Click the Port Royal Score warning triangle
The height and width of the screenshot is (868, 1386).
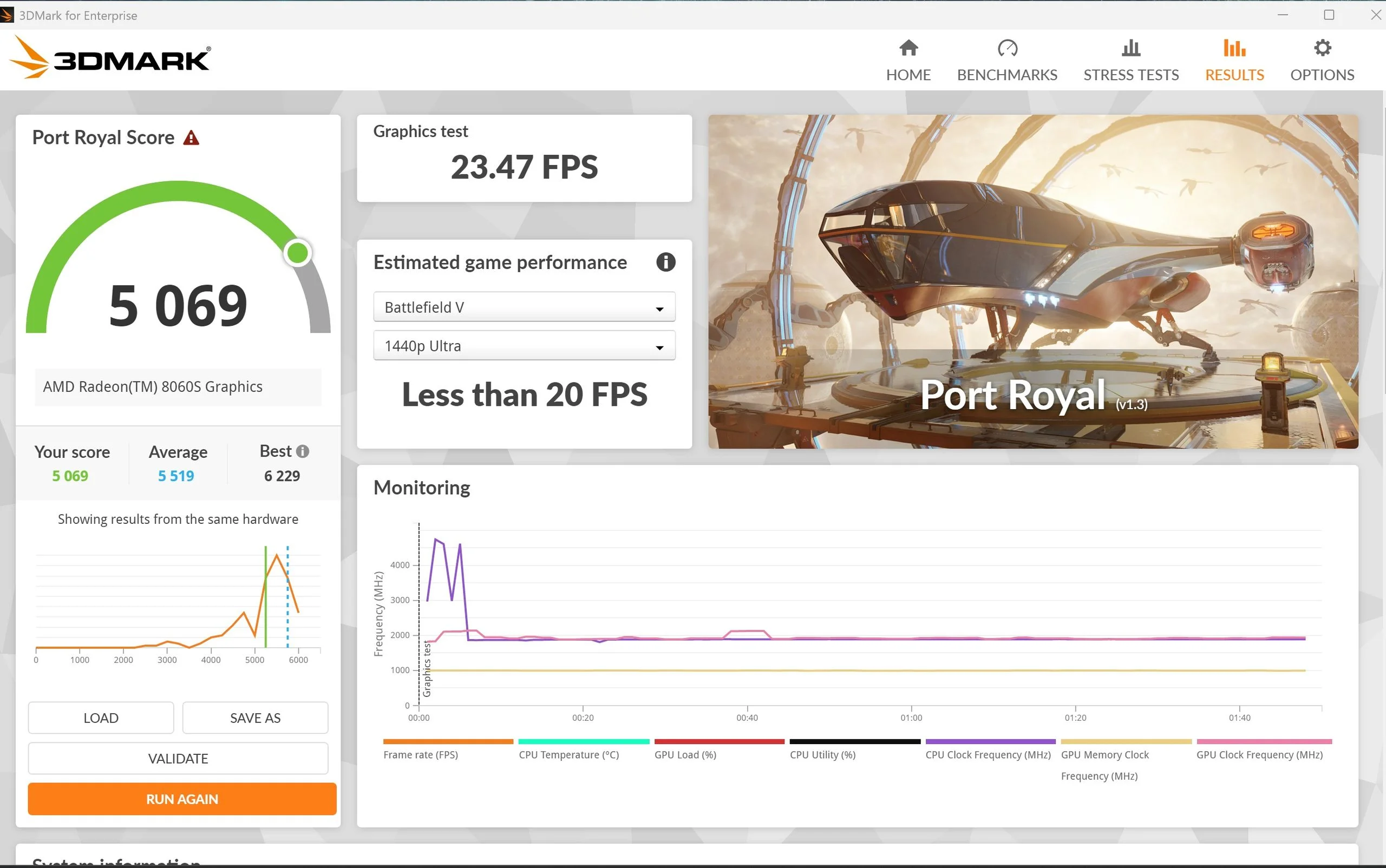tap(191, 139)
